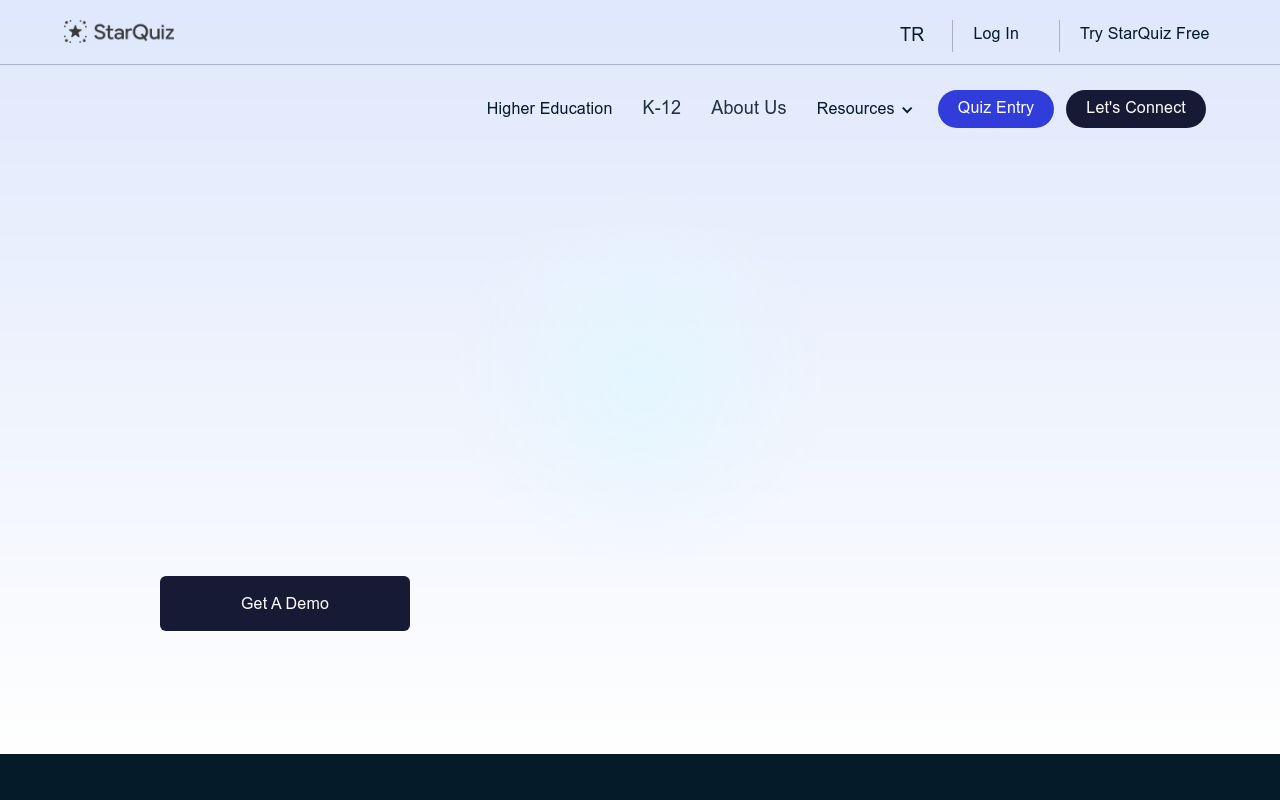
Task: Open the Log In page
Action: [x=996, y=34]
